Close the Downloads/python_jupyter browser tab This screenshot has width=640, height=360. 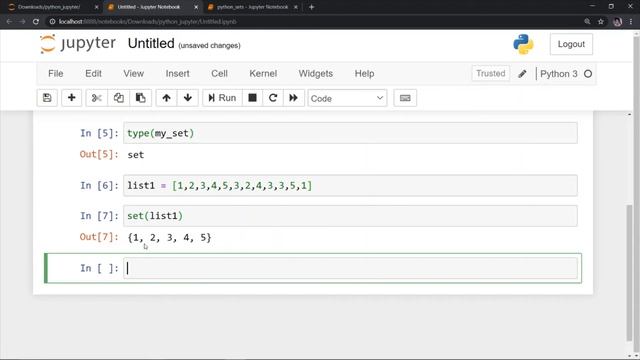click(96, 7)
